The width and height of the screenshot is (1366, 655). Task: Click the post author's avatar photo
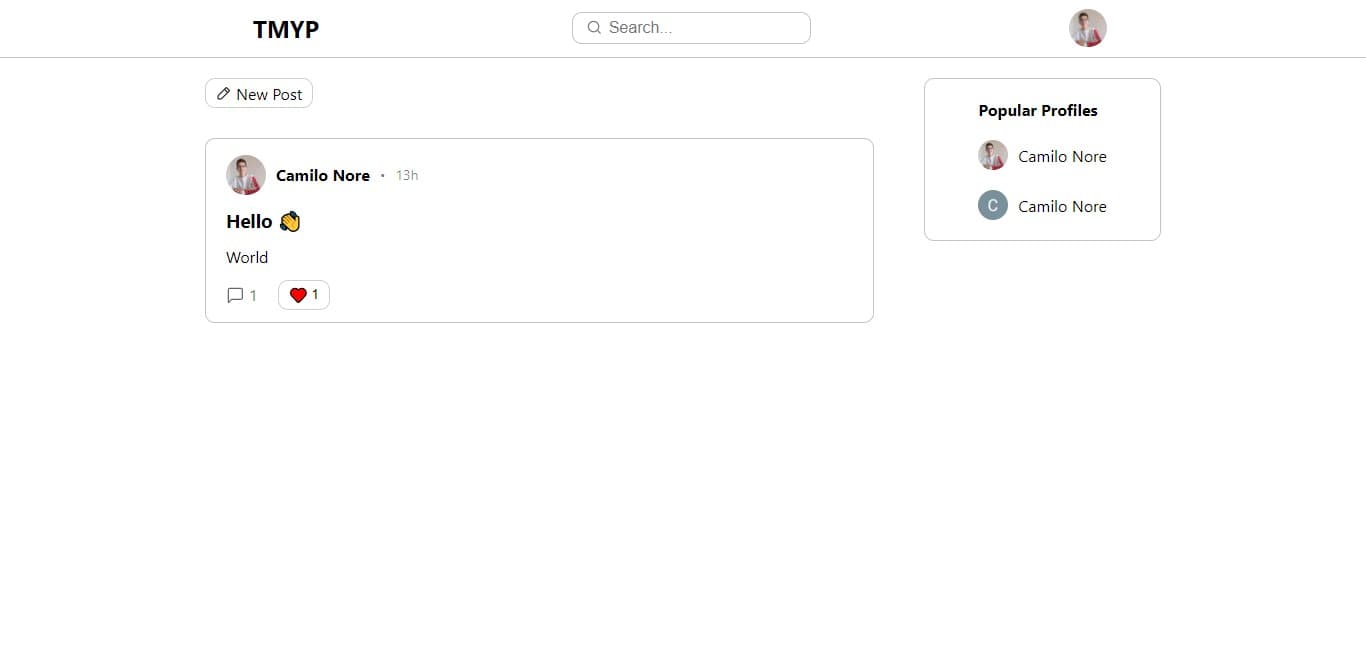pos(245,175)
